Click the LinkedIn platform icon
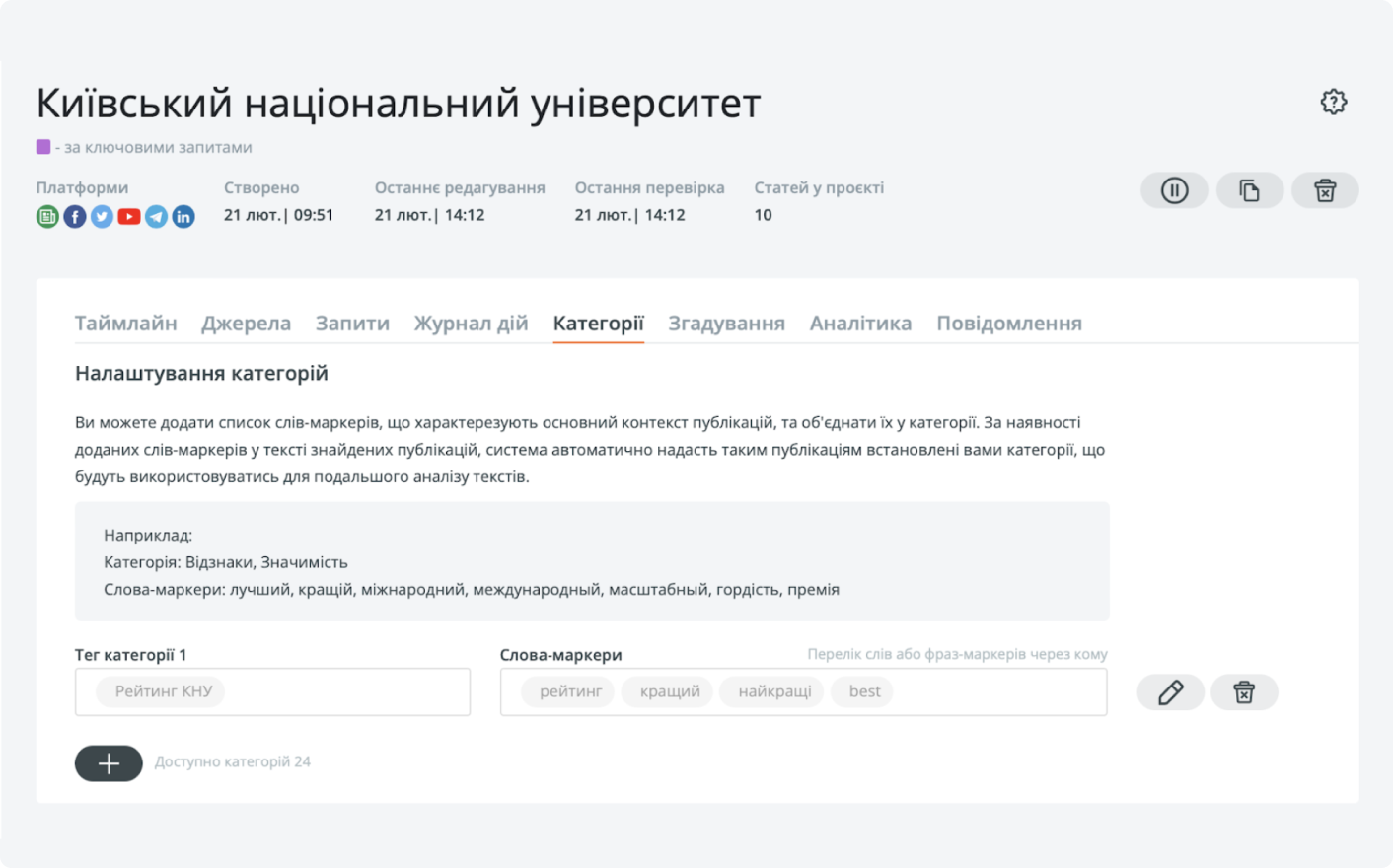Screen dimensions: 1393x868 point(183,216)
